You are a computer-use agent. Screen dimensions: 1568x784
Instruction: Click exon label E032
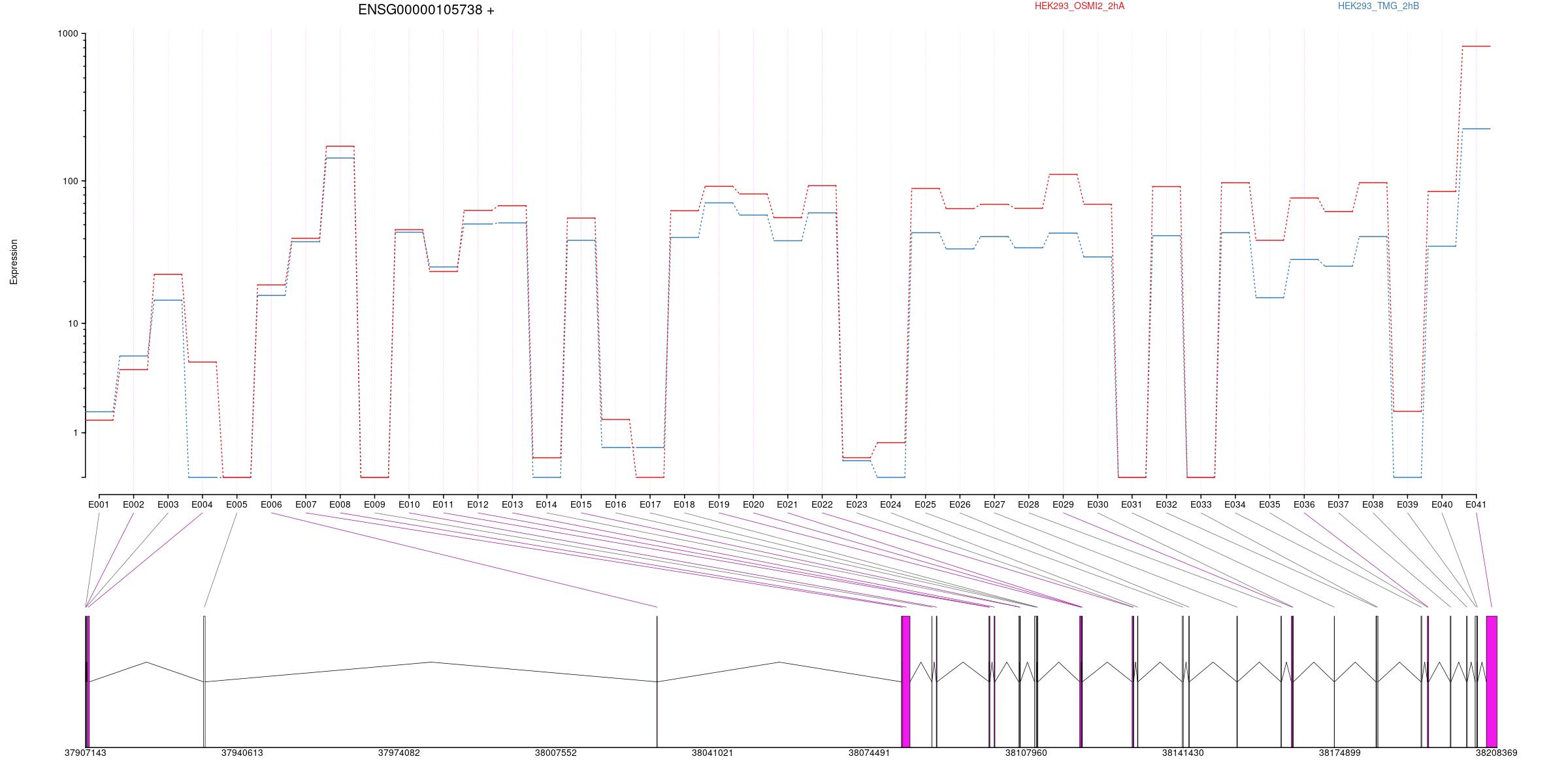1166,504
